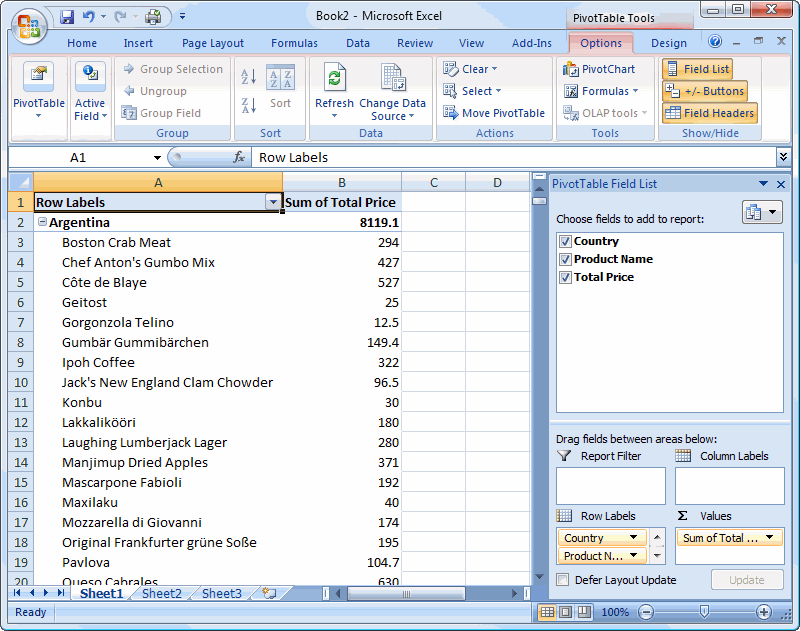Open the Active Field icon

(90, 77)
